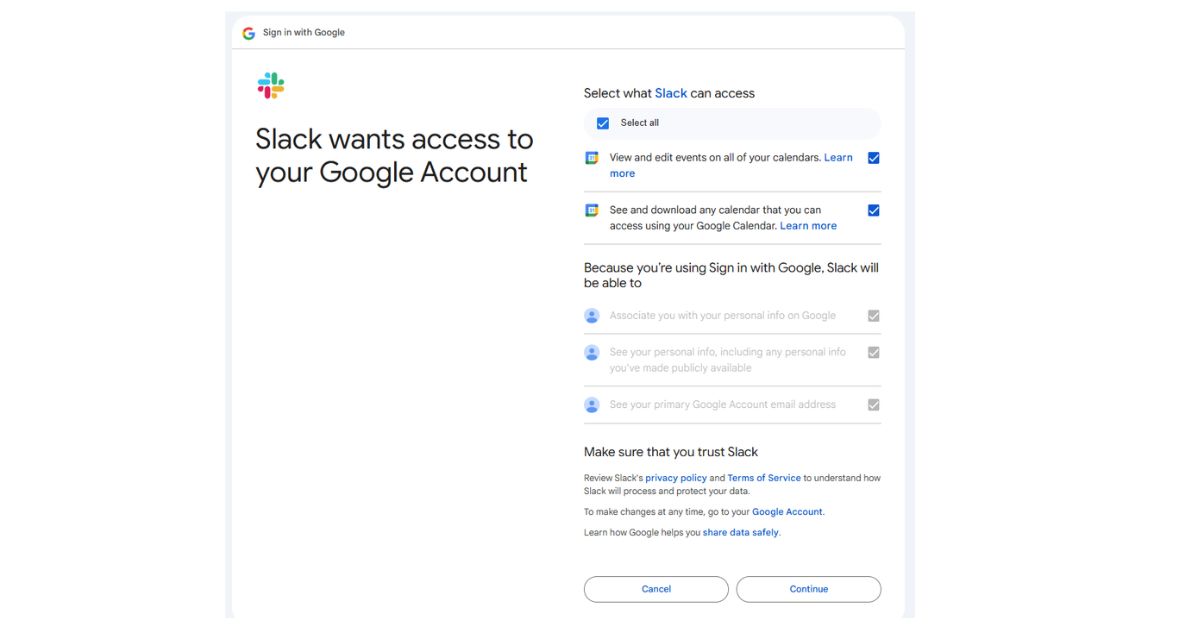Click the disabled Associate you with personal info checkbox
1200x630 pixels.
pos(874,316)
